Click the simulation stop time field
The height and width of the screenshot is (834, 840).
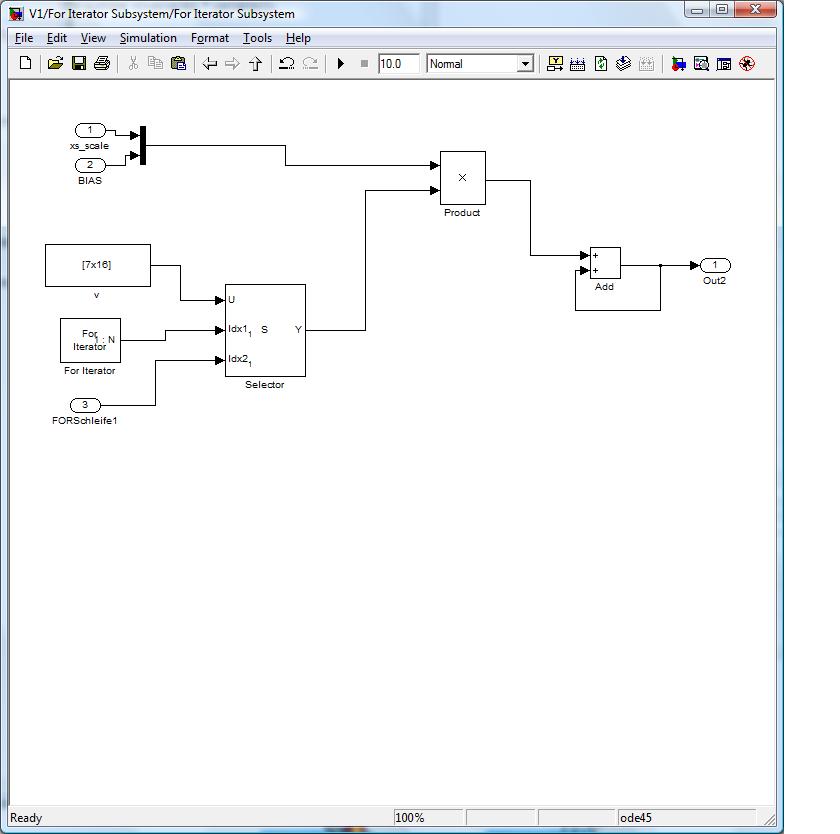click(x=397, y=64)
